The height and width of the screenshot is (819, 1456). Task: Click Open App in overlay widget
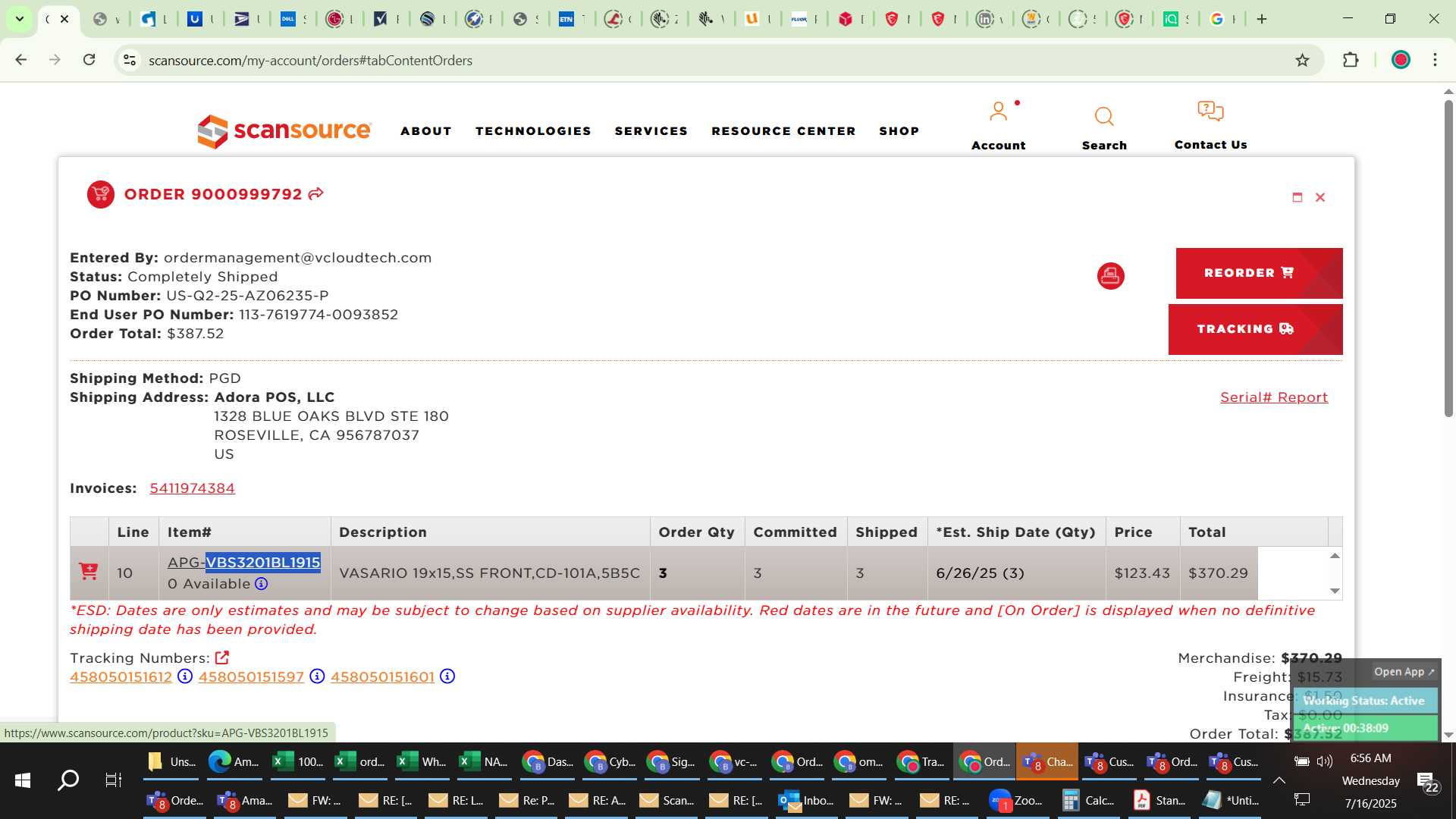1404,672
